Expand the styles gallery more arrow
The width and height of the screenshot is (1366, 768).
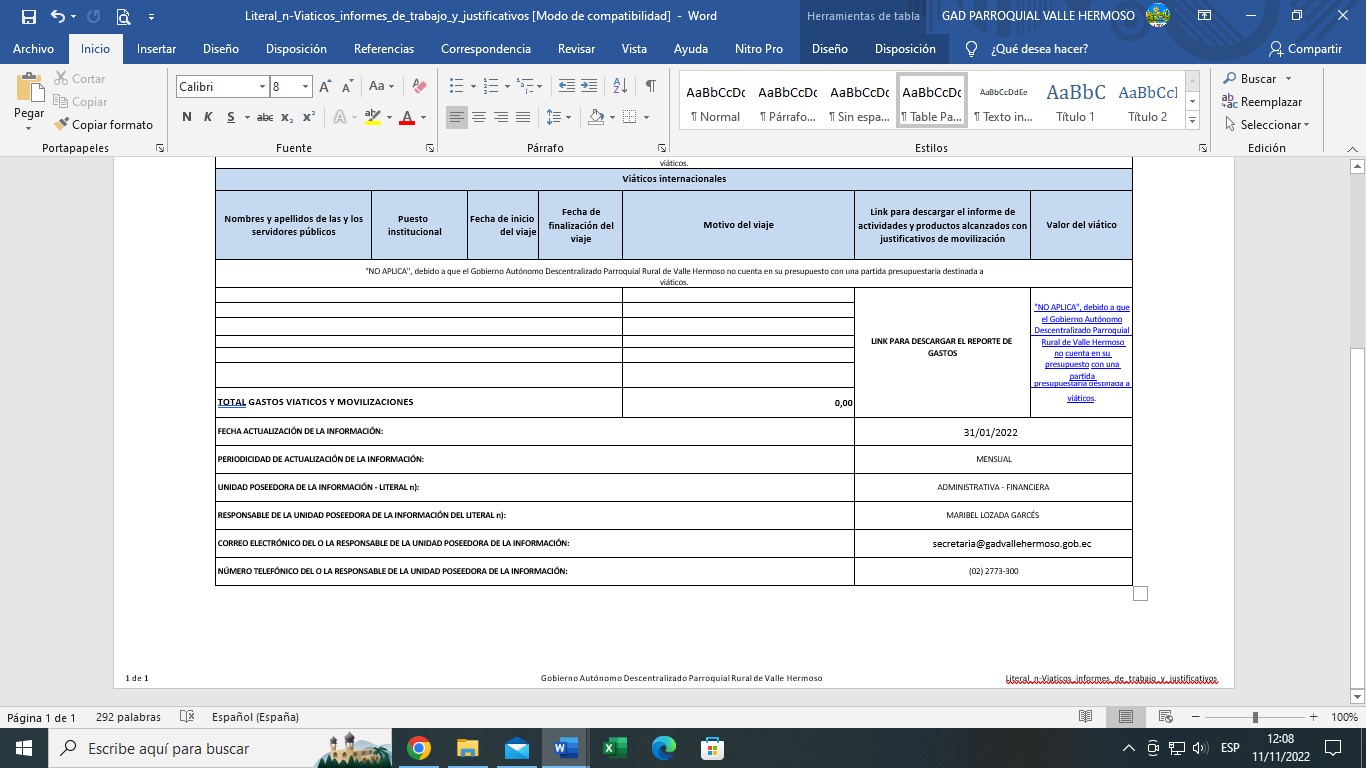(1192, 120)
